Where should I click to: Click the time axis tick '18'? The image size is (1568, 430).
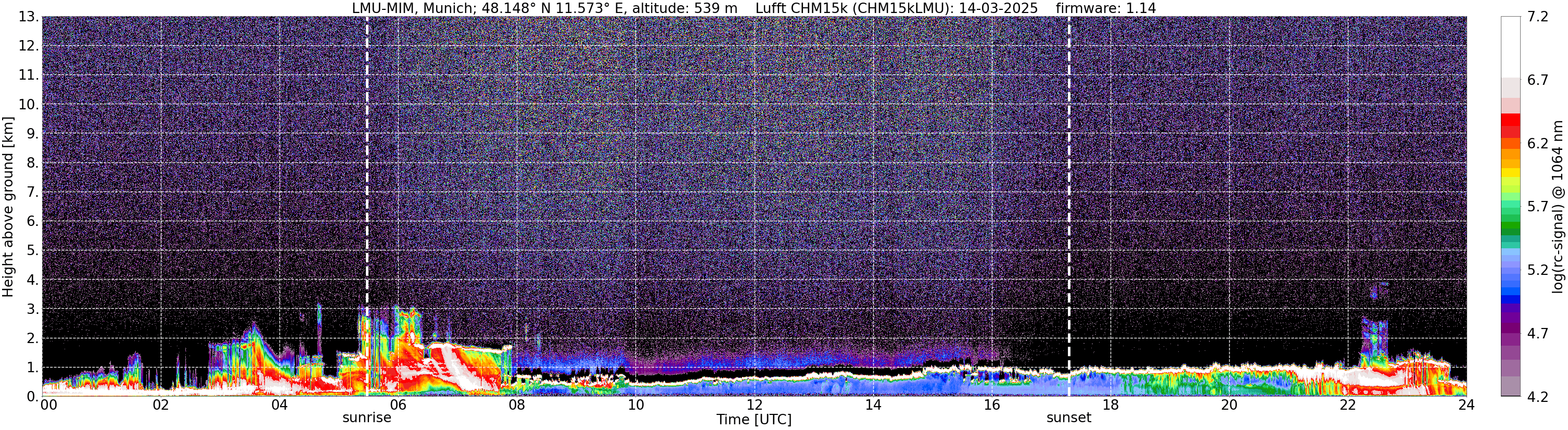click(1110, 404)
